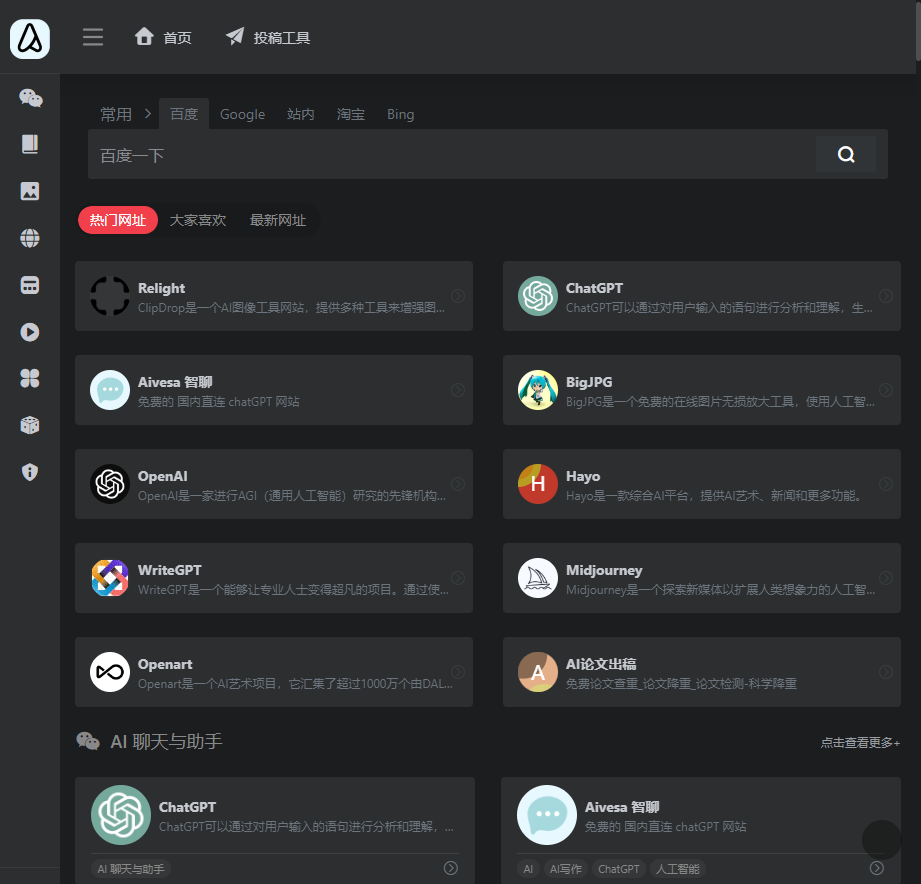Click the colorful WriteGPT logo
This screenshot has height=884, width=921.
coord(110,578)
